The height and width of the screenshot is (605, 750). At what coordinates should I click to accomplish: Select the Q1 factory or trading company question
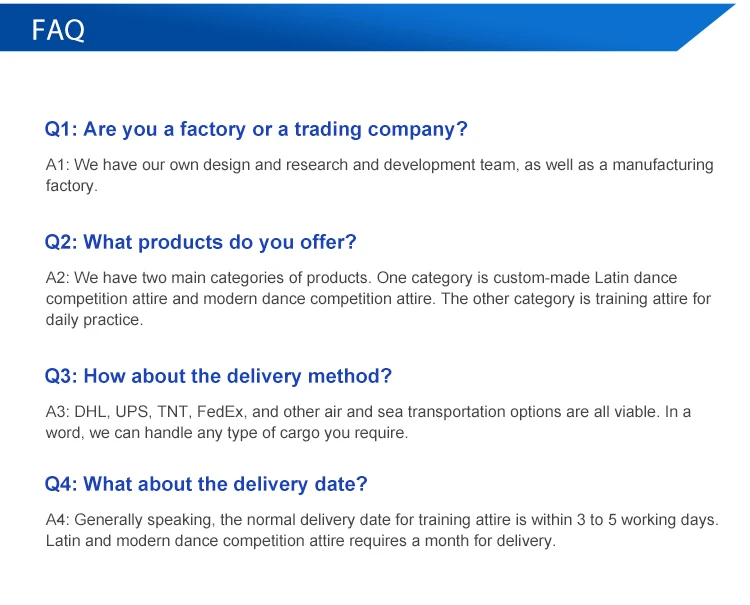click(x=256, y=129)
